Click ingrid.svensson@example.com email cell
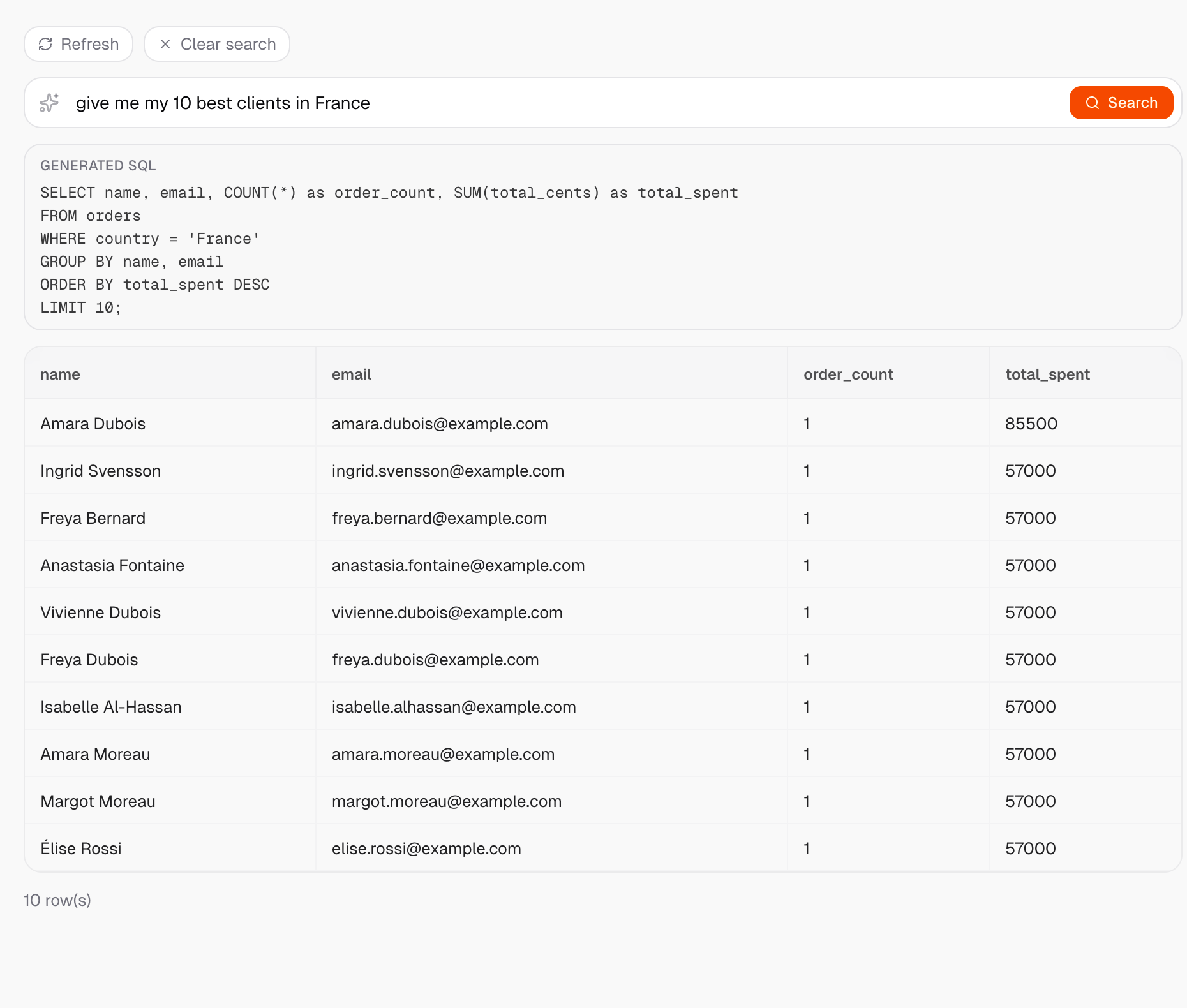This screenshot has width=1187, height=1008. (447, 471)
